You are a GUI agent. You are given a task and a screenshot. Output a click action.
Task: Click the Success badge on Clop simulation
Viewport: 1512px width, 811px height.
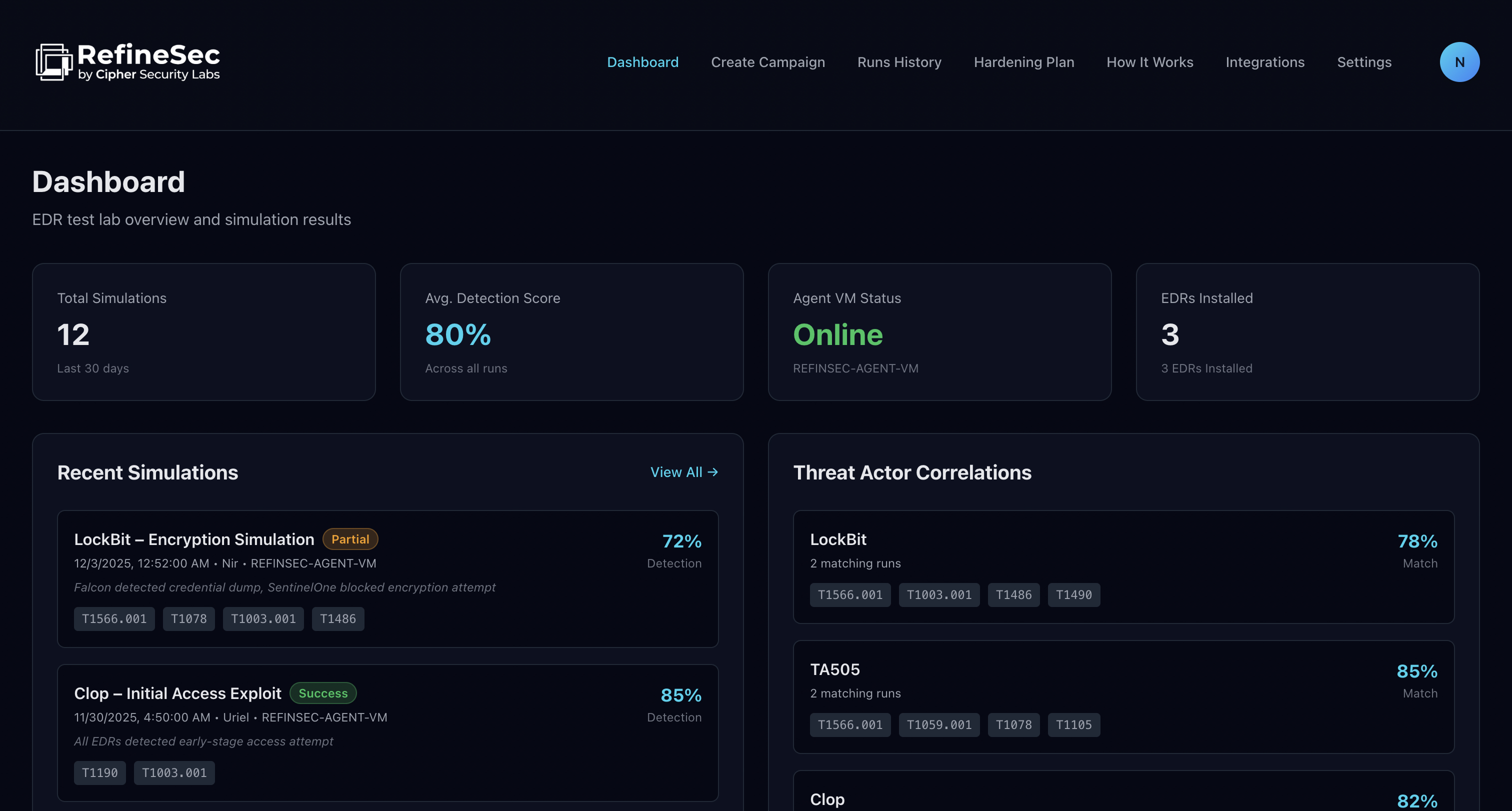click(323, 693)
